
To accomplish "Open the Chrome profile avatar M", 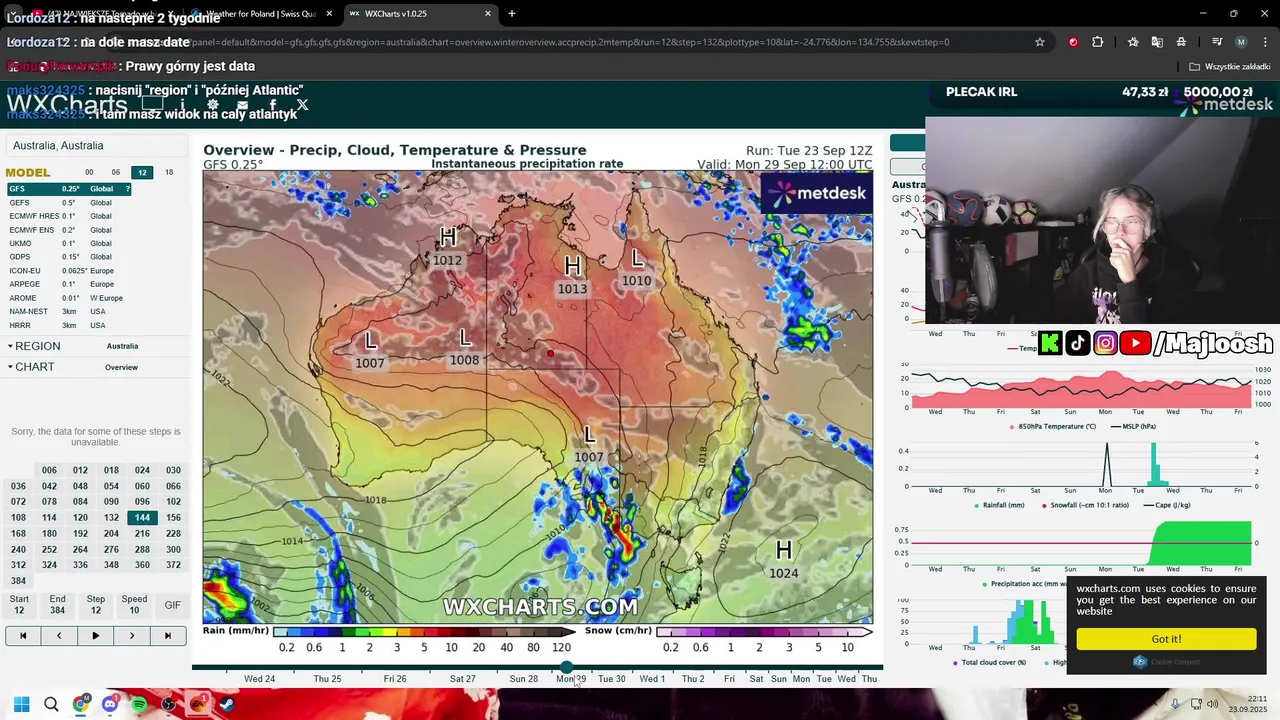I will [x=1241, y=42].
